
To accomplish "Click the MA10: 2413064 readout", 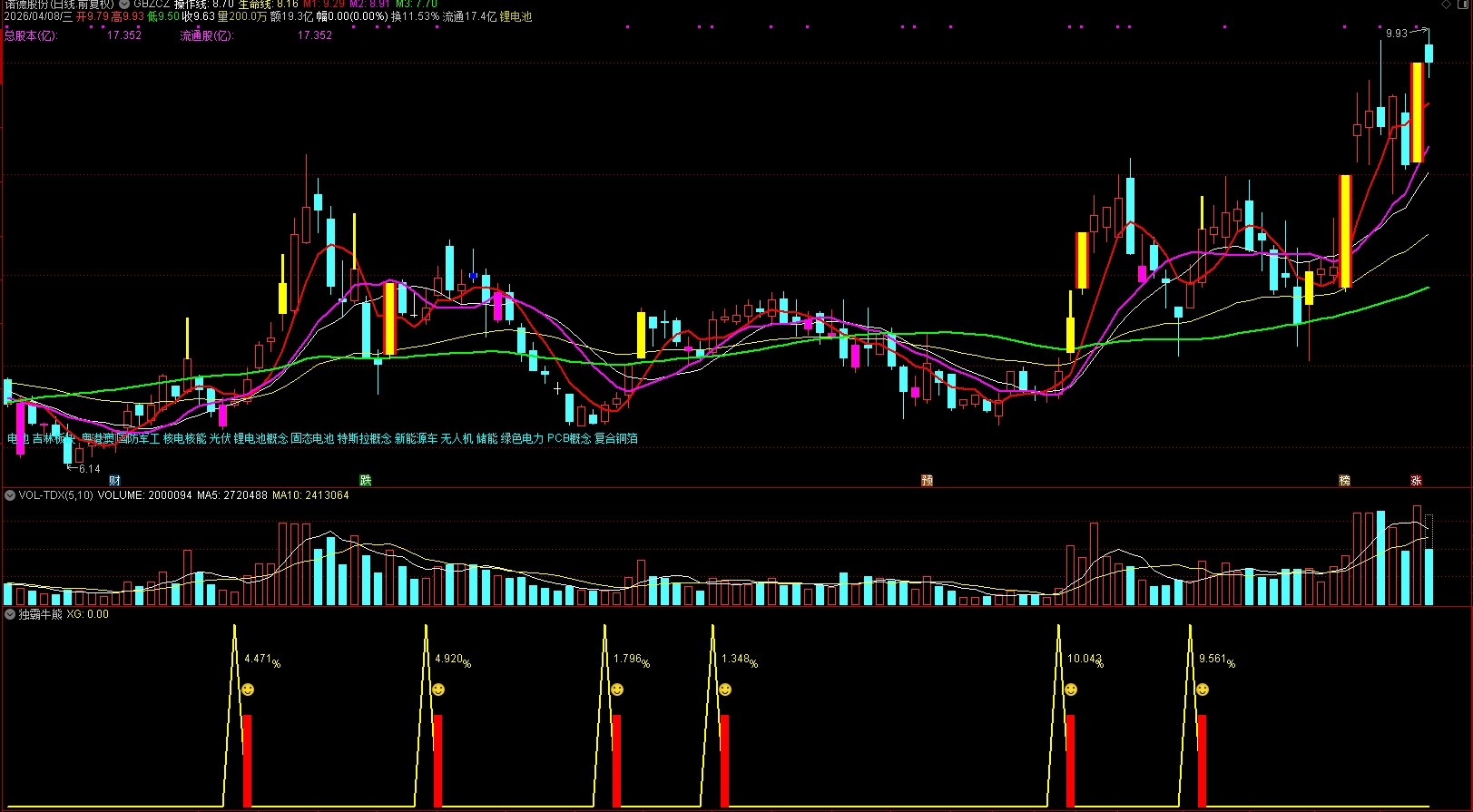I will [310, 495].
